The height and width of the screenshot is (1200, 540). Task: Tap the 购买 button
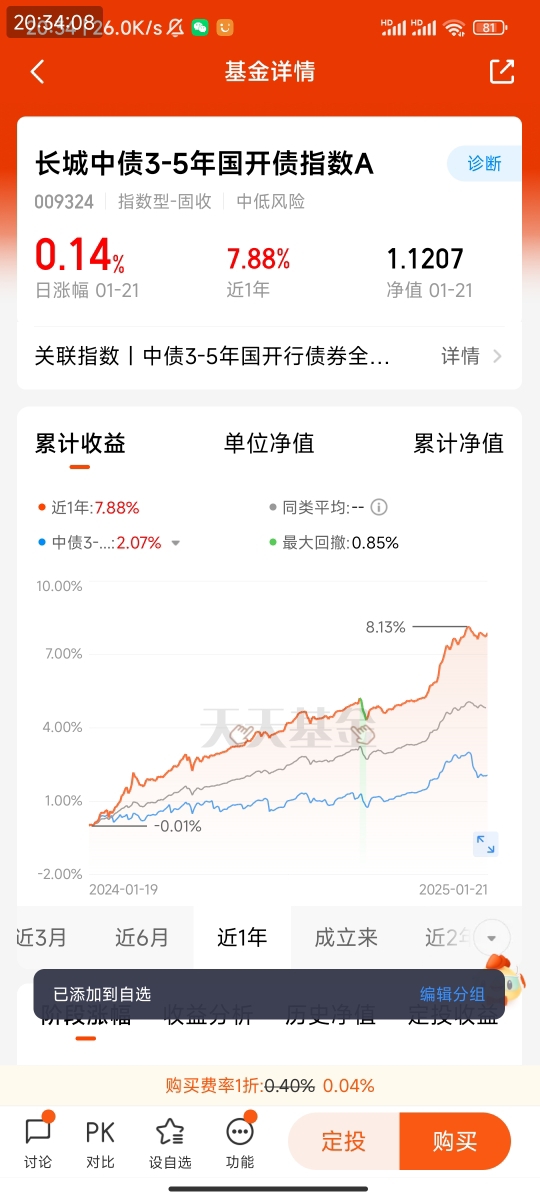click(455, 1141)
